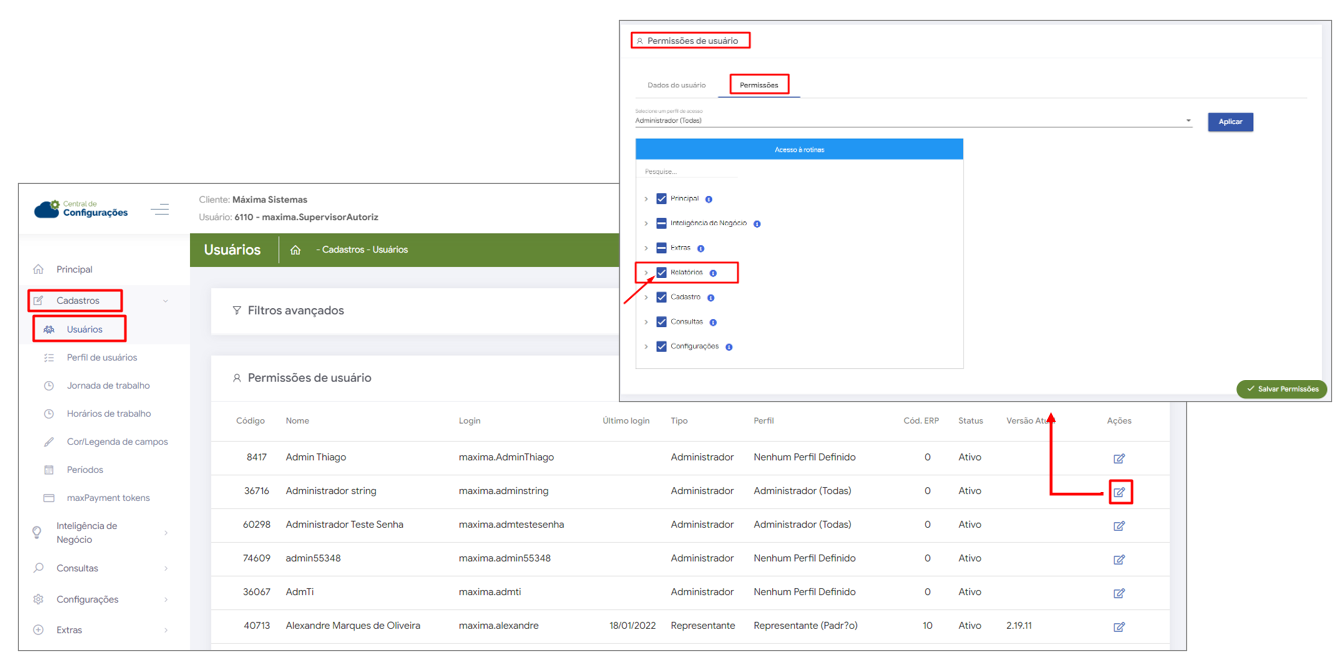Click info icon next to Relatórios
Viewport: 1341px width, 661px height.
tap(713, 273)
